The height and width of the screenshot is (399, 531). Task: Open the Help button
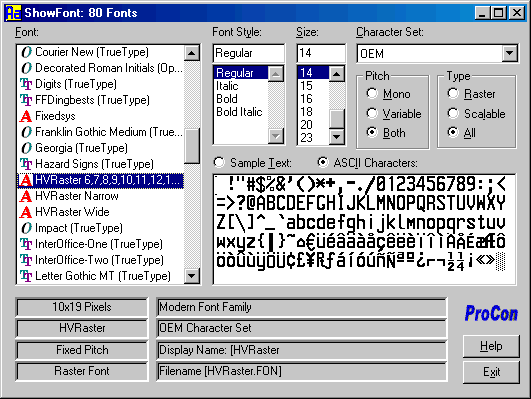491,346
